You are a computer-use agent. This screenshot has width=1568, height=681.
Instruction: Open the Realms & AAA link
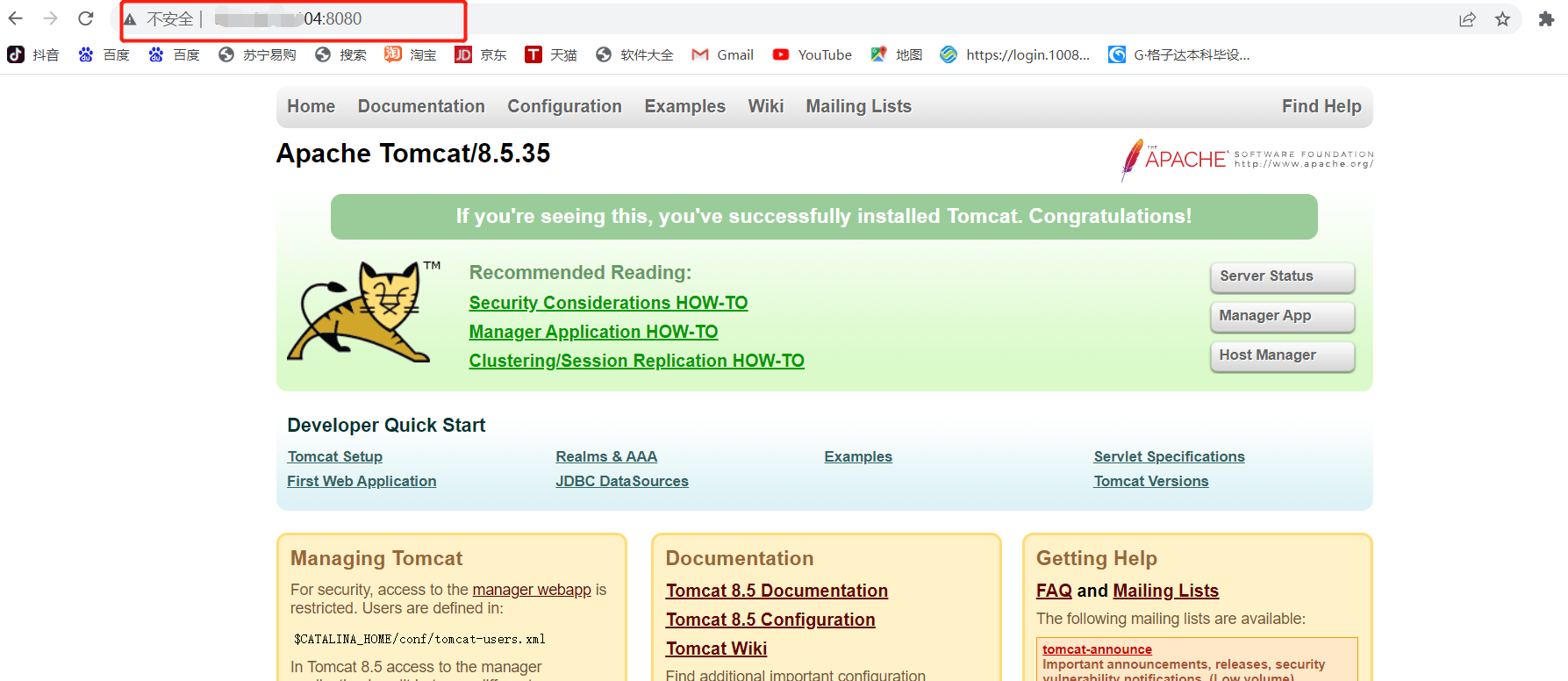606,456
